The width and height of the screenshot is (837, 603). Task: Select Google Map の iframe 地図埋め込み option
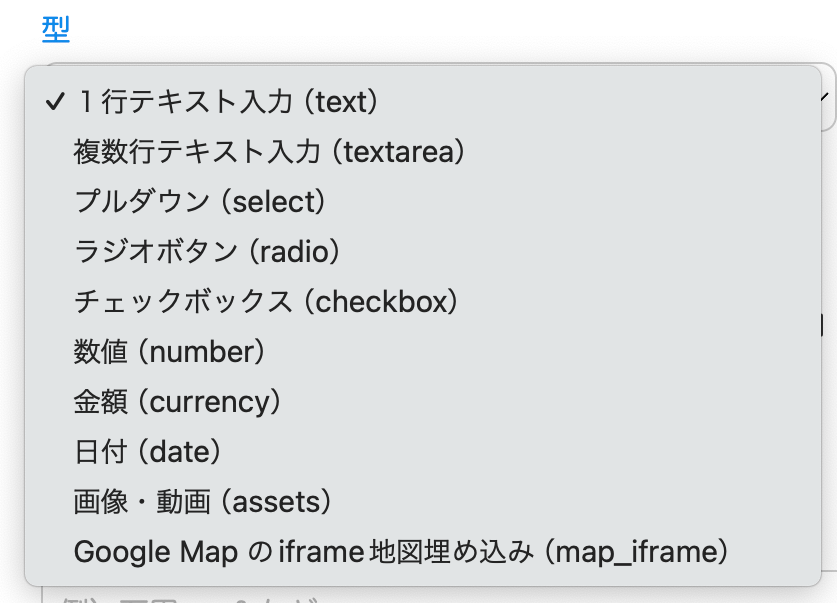click(x=400, y=551)
